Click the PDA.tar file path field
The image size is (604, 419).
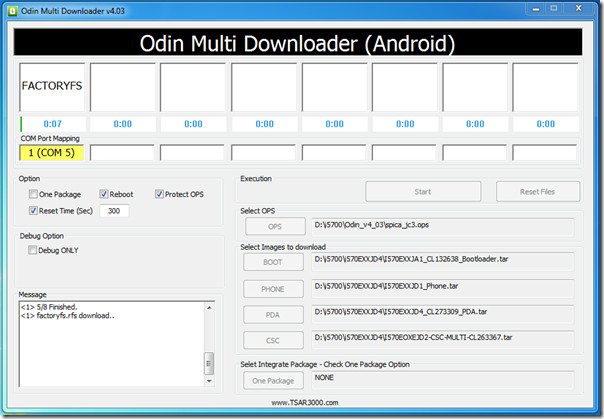[443, 314]
